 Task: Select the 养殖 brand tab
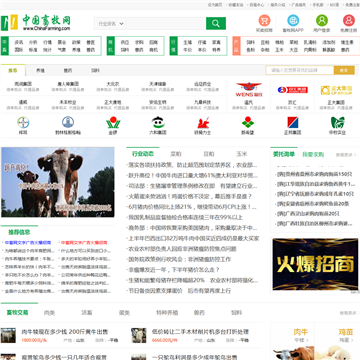[40, 71]
